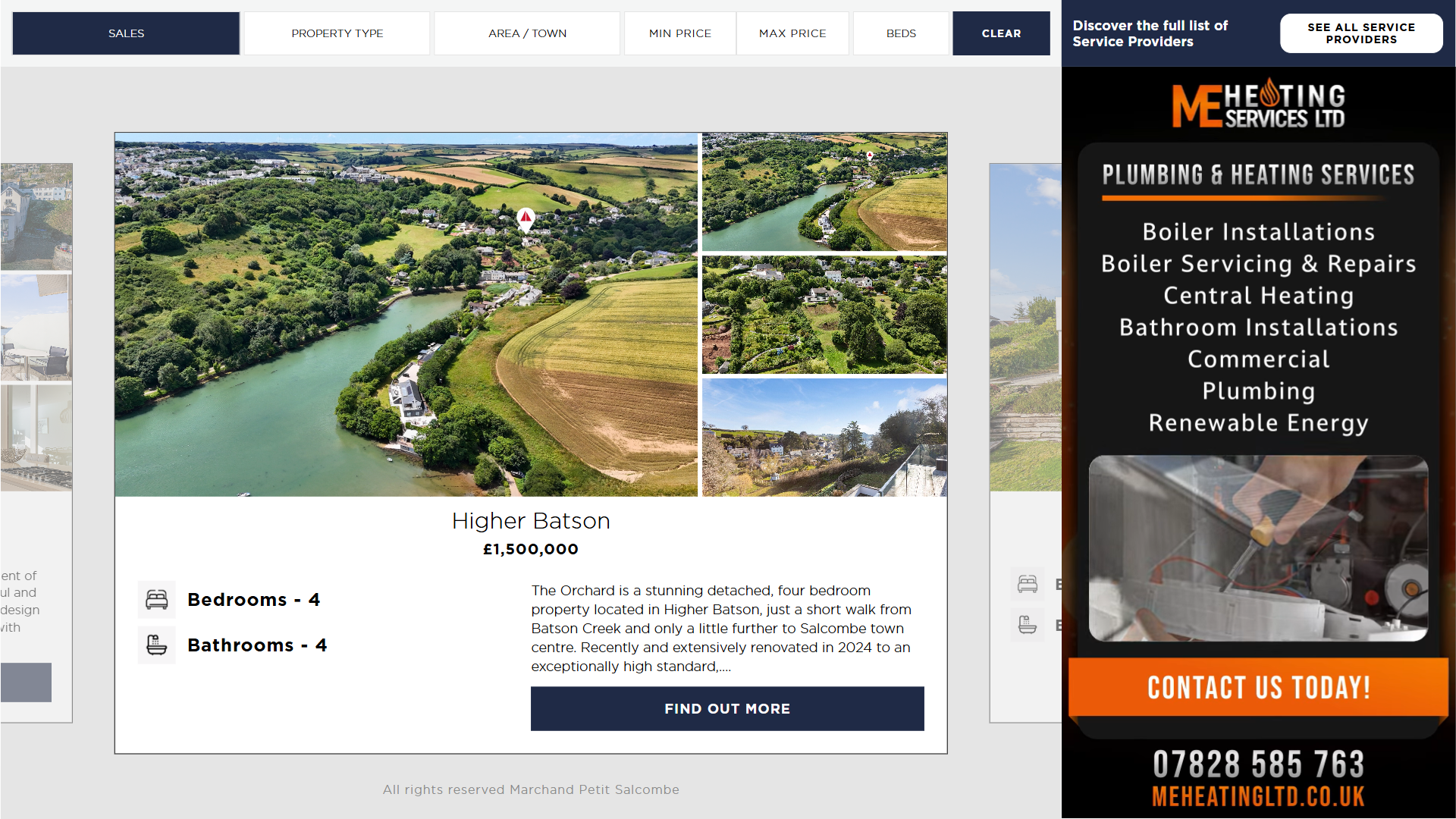This screenshot has height=819, width=1456.
Task: Open the Sales filter dropdown
Action: [126, 33]
